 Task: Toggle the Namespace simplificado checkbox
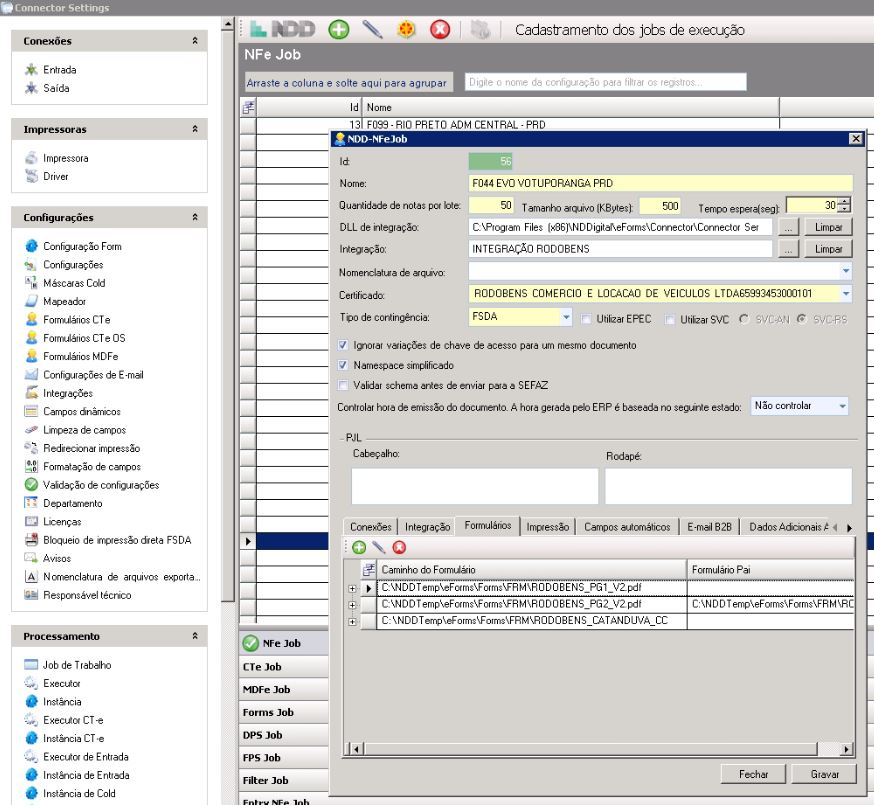click(x=344, y=365)
